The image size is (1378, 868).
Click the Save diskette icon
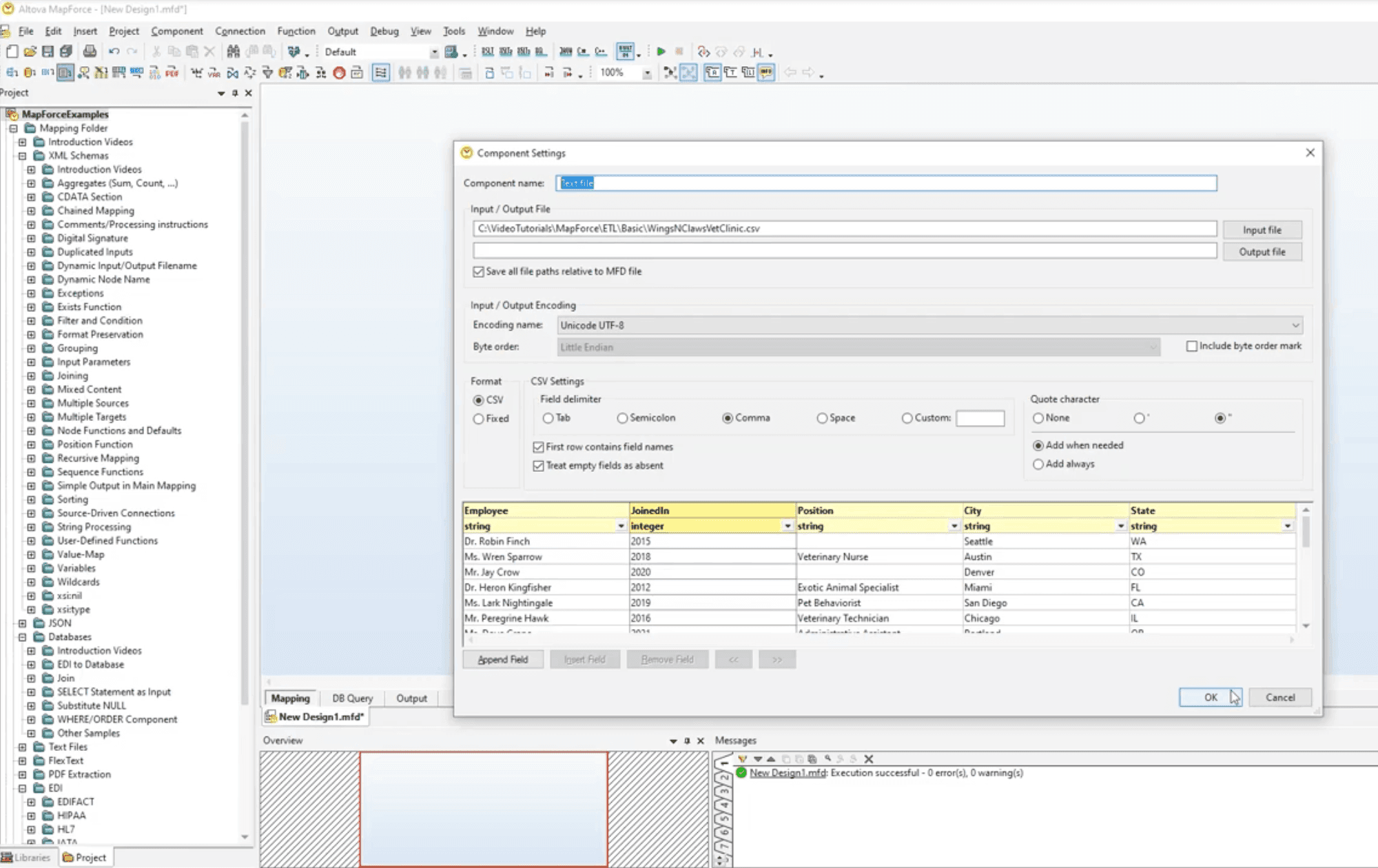tap(48, 52)
